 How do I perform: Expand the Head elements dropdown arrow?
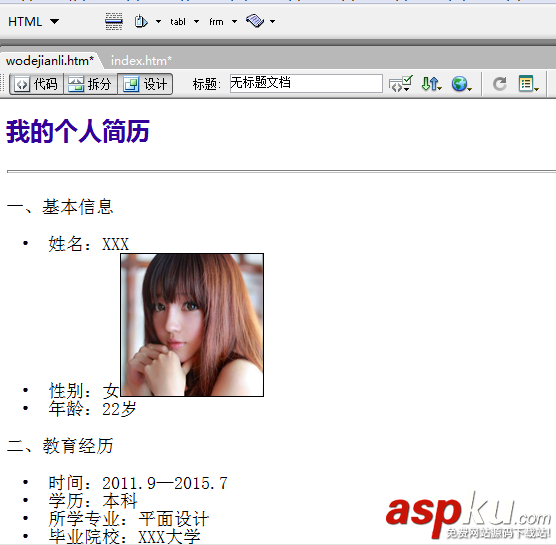click(x=159, y=22)
